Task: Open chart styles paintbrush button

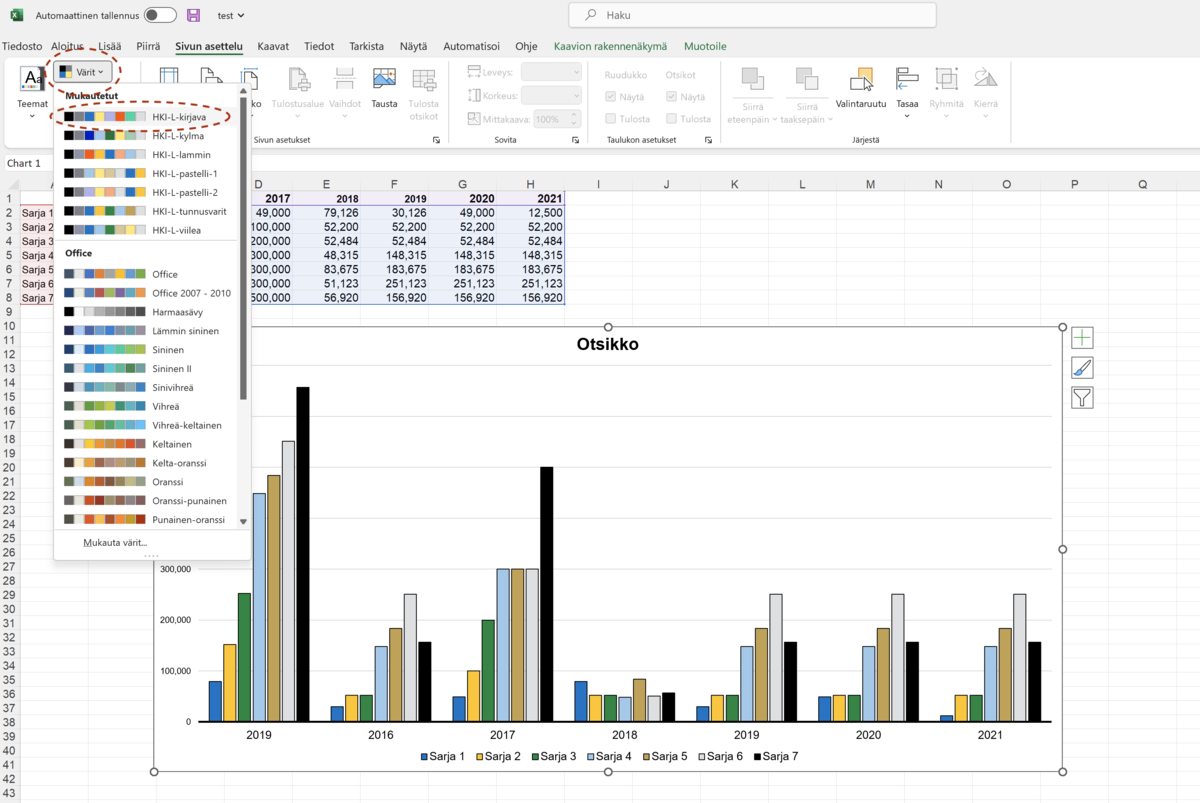Action: coord(1081,368)
